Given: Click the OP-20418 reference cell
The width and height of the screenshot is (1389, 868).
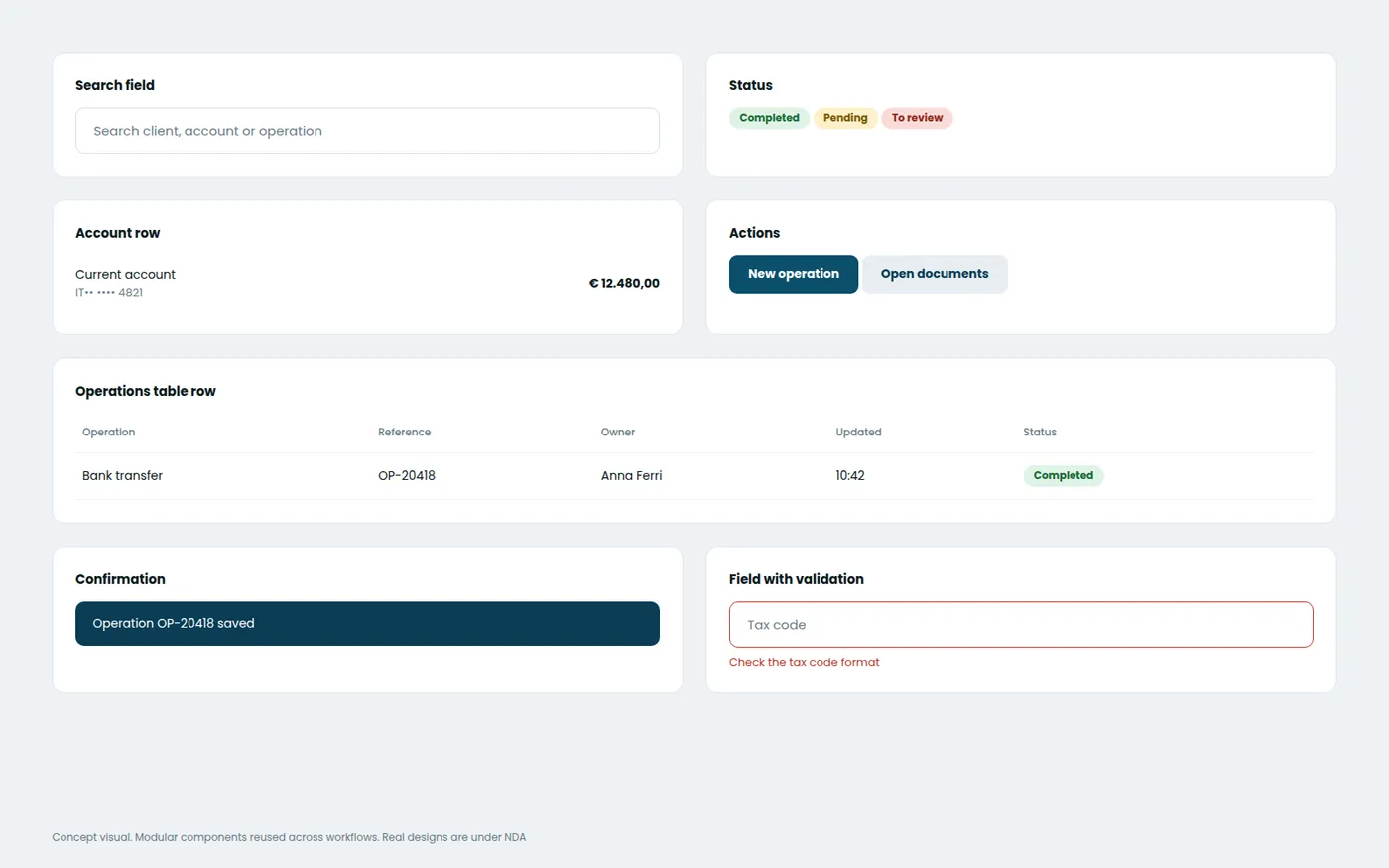Looking at the screenshot, I should 407,476.
